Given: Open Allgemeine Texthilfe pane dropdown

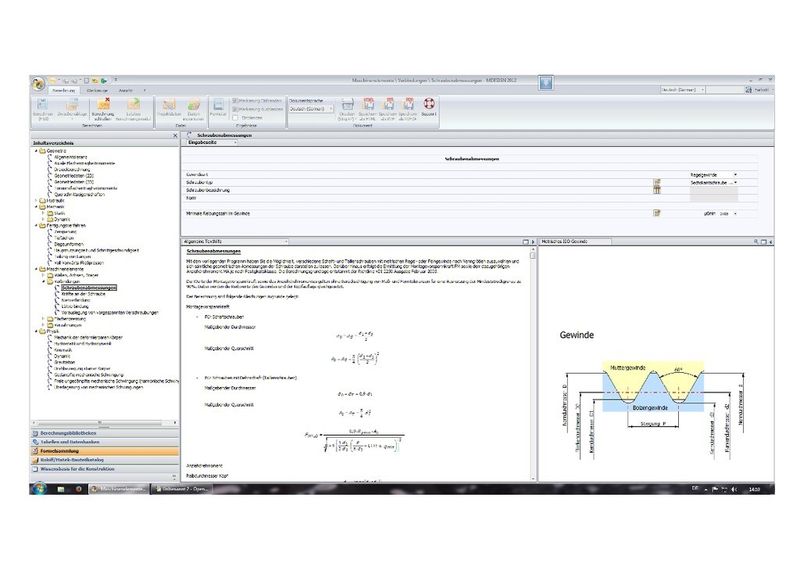Looking at the screenshot, I should tap(286, 241).
